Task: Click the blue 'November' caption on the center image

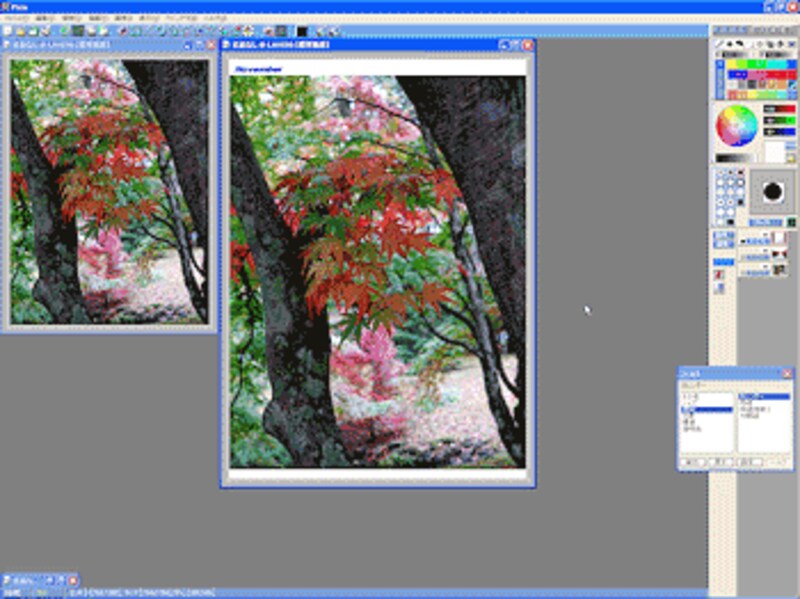Action: pyautogui.click(x=258, y=69)
